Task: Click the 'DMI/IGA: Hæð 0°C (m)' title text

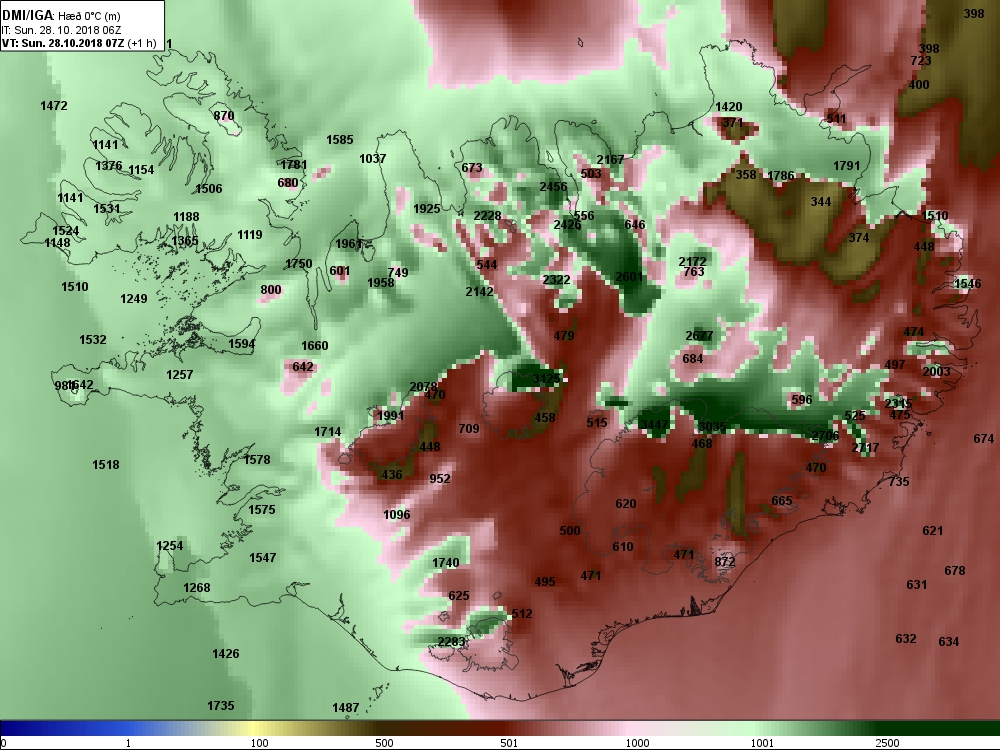Action: (61, 15)
